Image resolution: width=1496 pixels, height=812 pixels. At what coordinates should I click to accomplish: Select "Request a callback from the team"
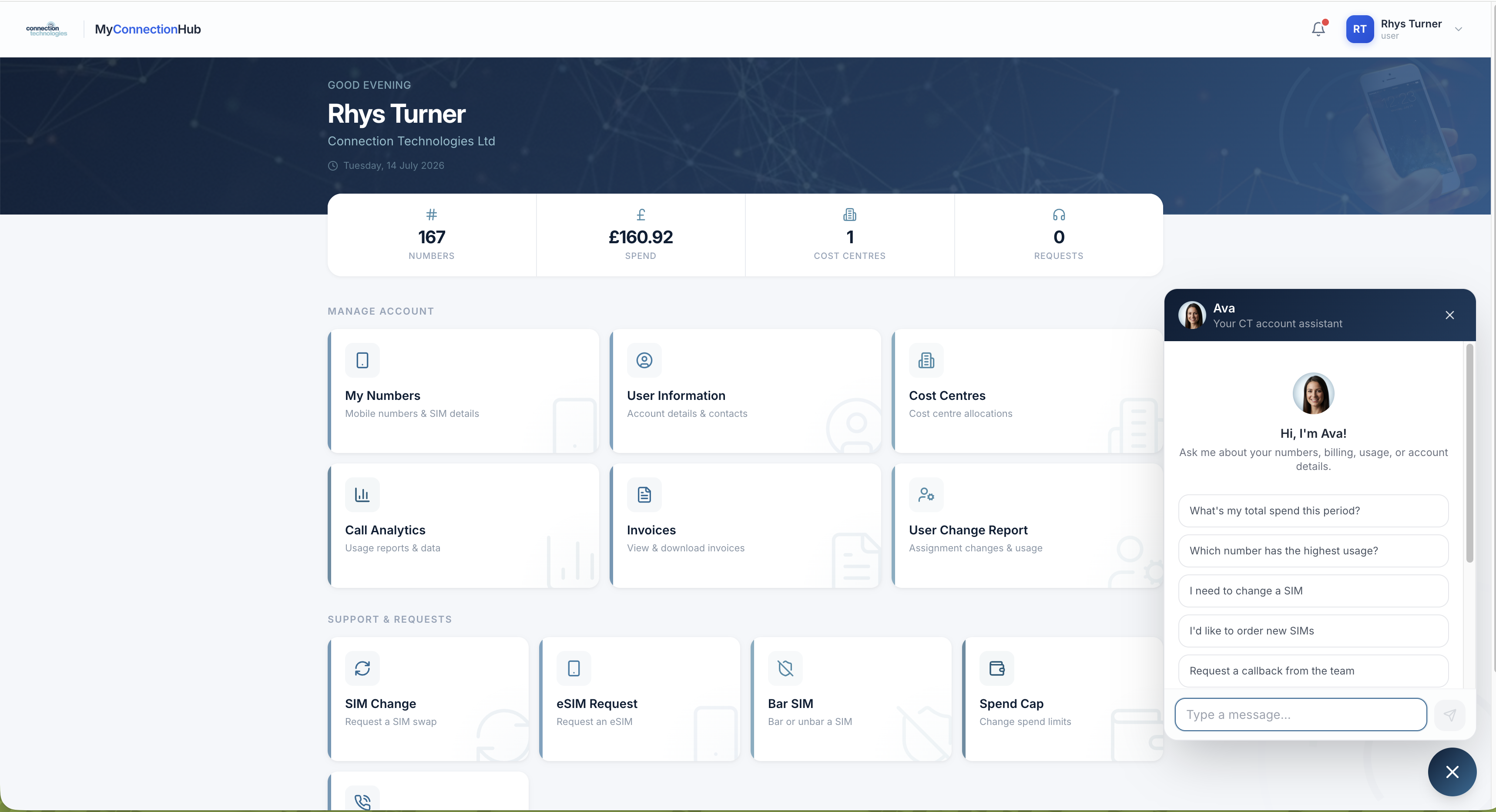coord(1313,671)
